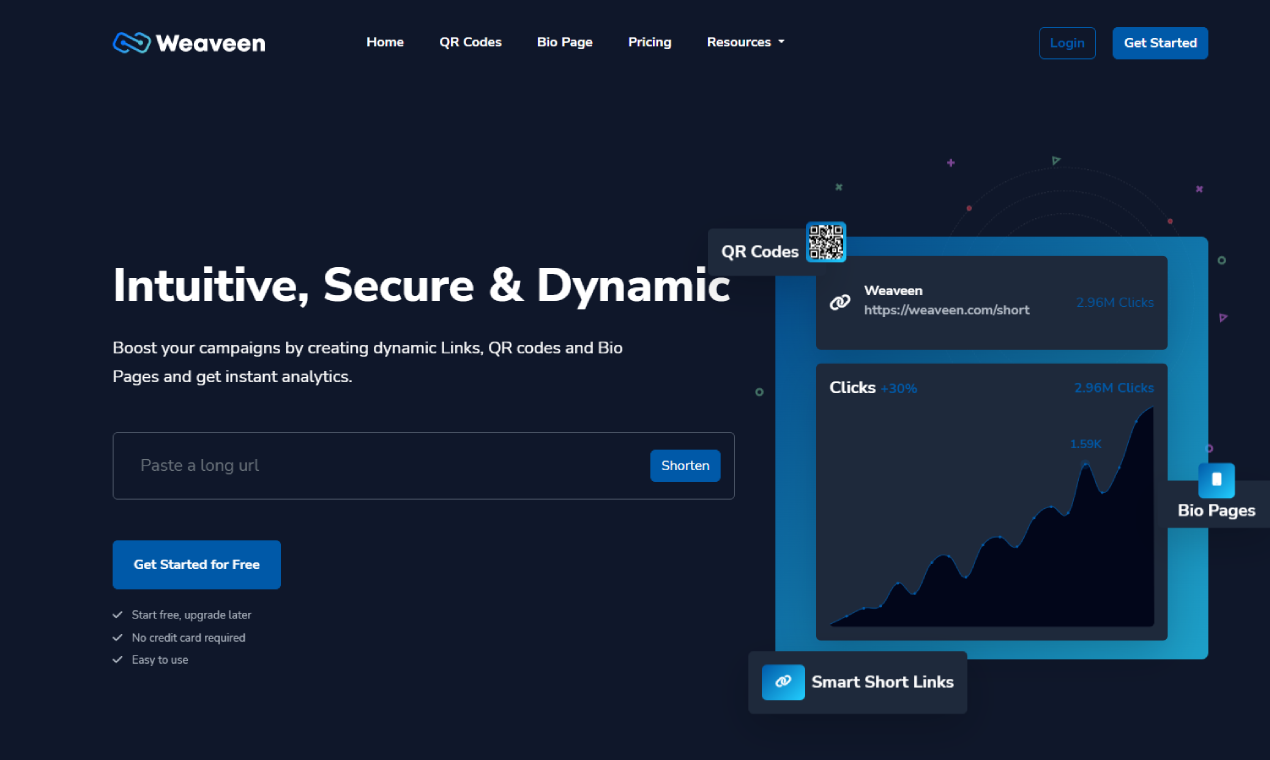Screen dimensions: 1270x760
Task: Click the https://weaveen.com/short link text
Action: [947, 310]
